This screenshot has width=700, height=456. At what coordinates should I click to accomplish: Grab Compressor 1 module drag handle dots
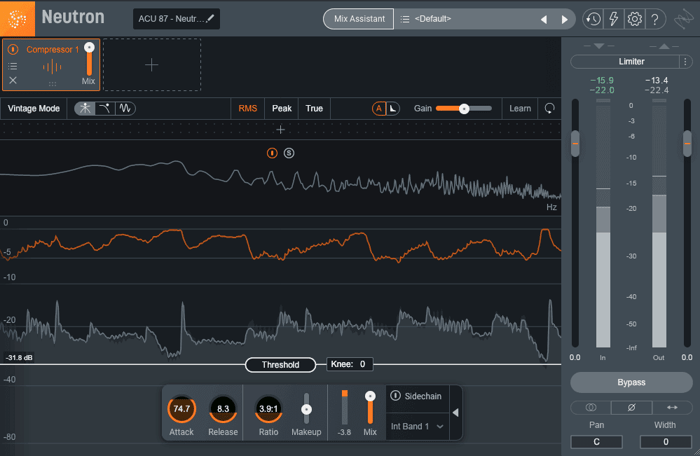[52, 84]
